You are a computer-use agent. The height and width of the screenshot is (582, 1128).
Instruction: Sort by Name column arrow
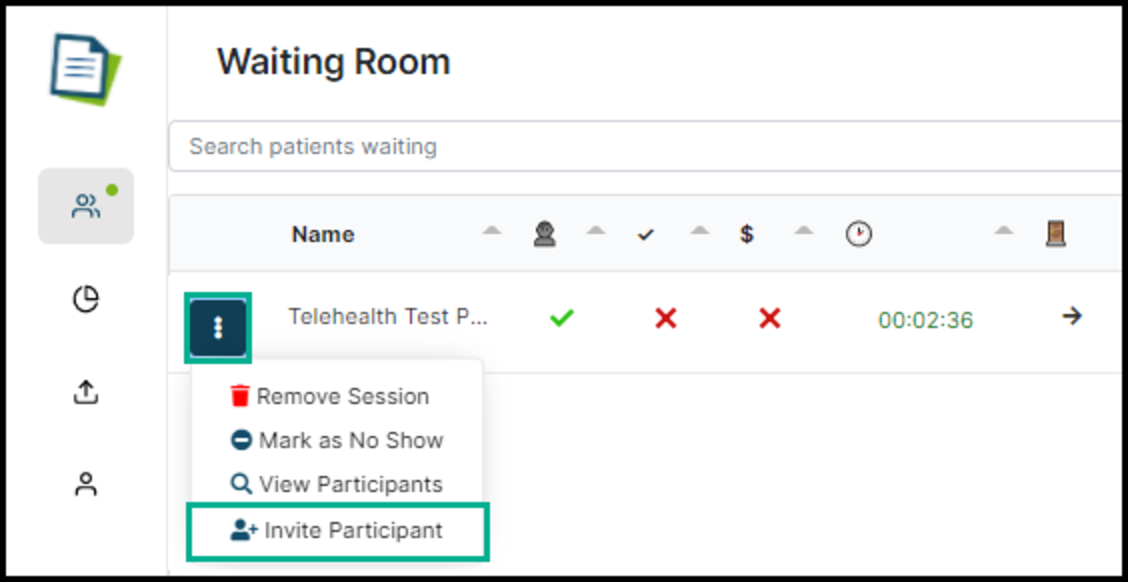pos(491,232)
